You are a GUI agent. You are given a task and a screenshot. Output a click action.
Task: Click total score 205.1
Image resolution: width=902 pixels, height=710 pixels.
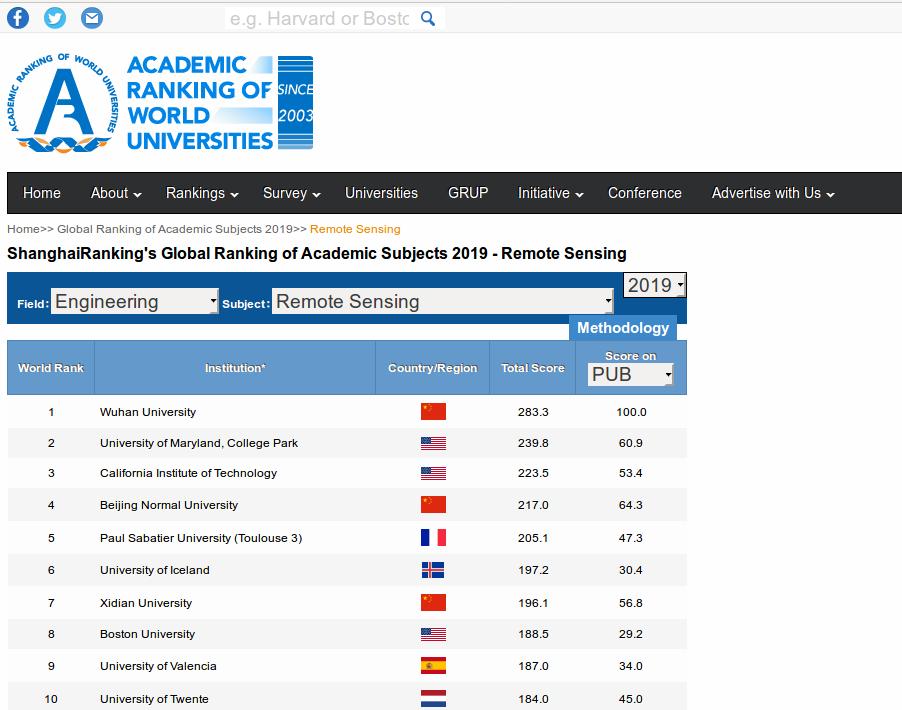533,538
